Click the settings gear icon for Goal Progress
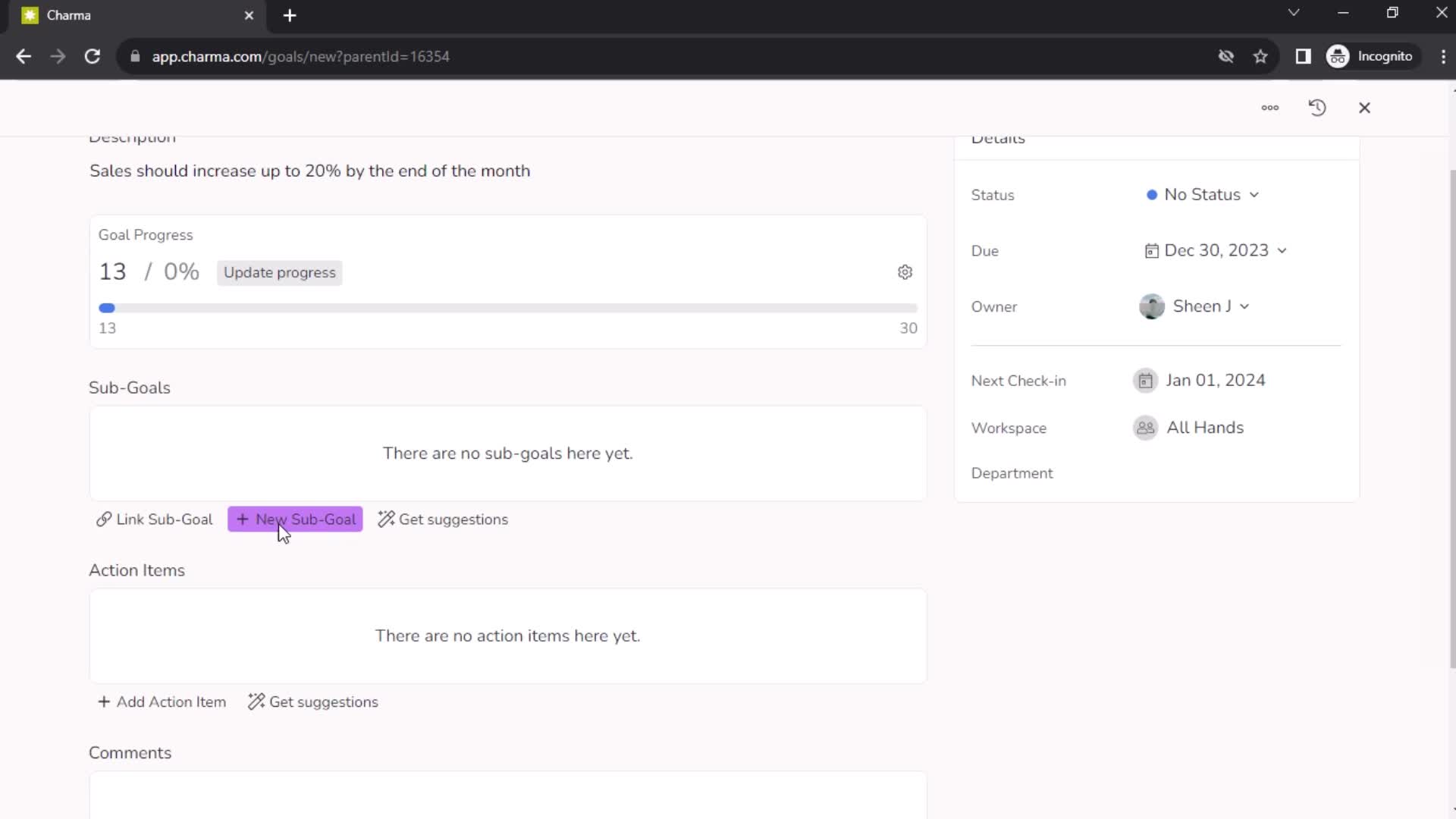Screen dimensions: 1456x819 pos(905,272)
